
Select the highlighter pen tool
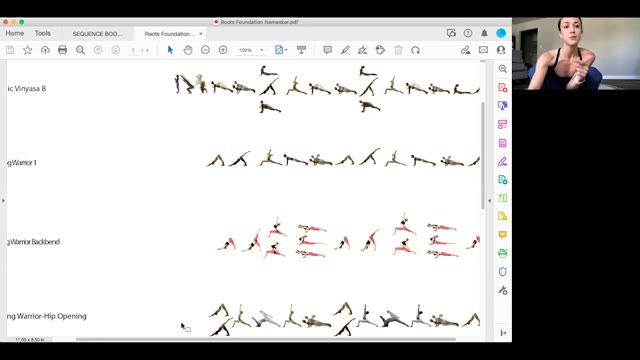click(x=345, y=50)
